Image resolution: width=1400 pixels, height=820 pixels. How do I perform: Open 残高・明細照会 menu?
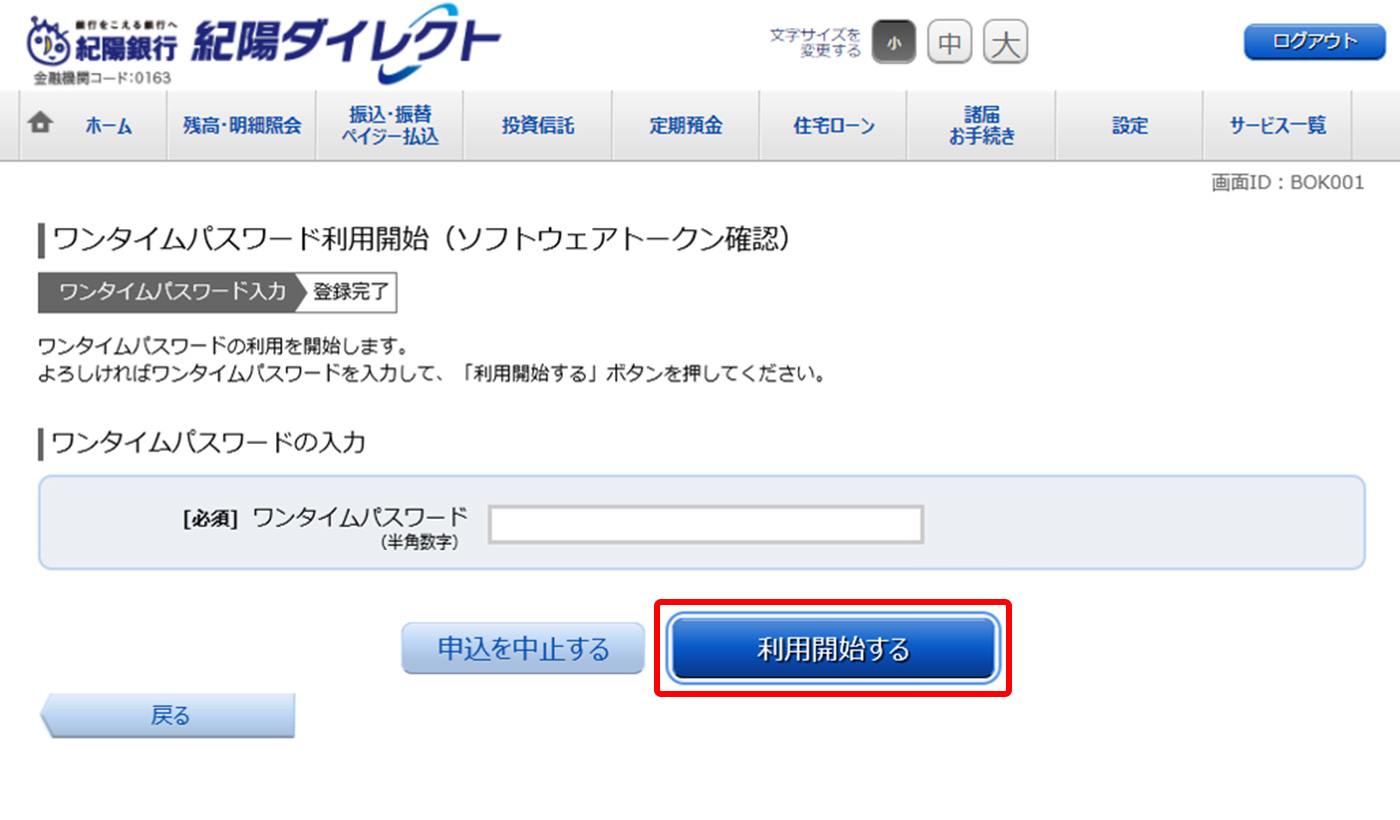click(x=241, y=126)
